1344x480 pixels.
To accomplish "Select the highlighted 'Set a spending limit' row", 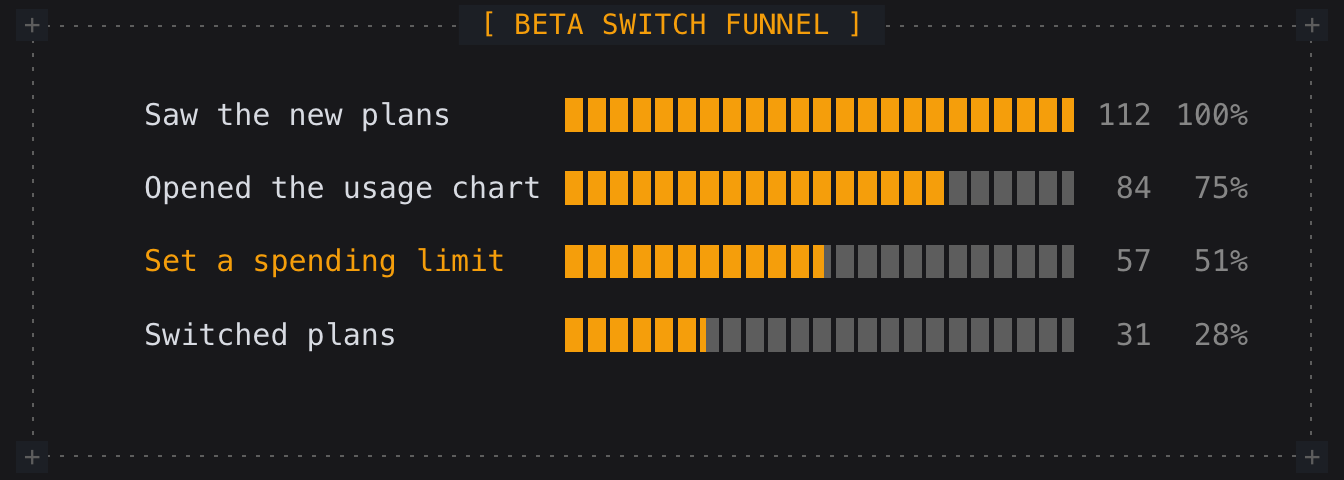I will click(696, 261).
